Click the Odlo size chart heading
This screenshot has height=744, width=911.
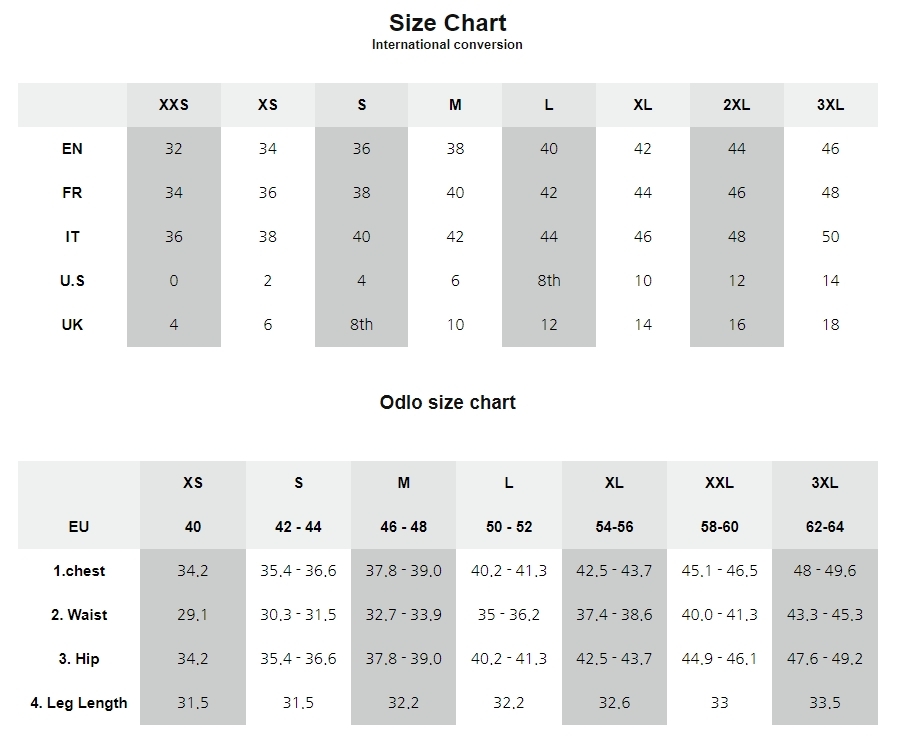click(x=447, y=403)
